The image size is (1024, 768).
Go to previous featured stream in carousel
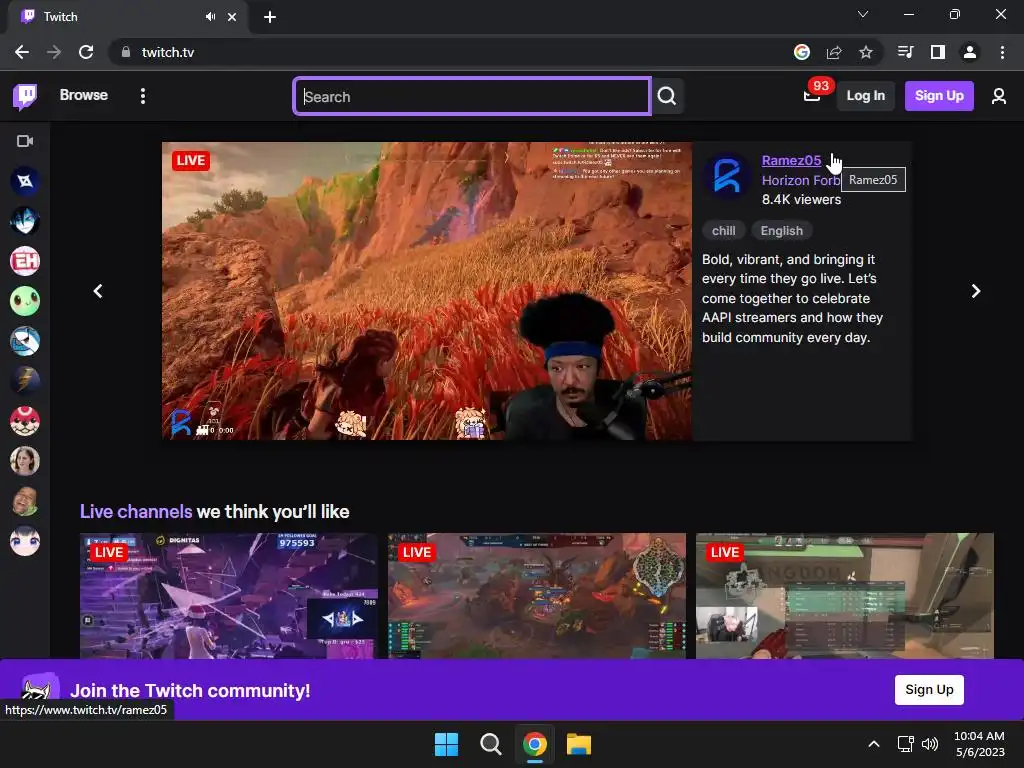click(98, 291)
